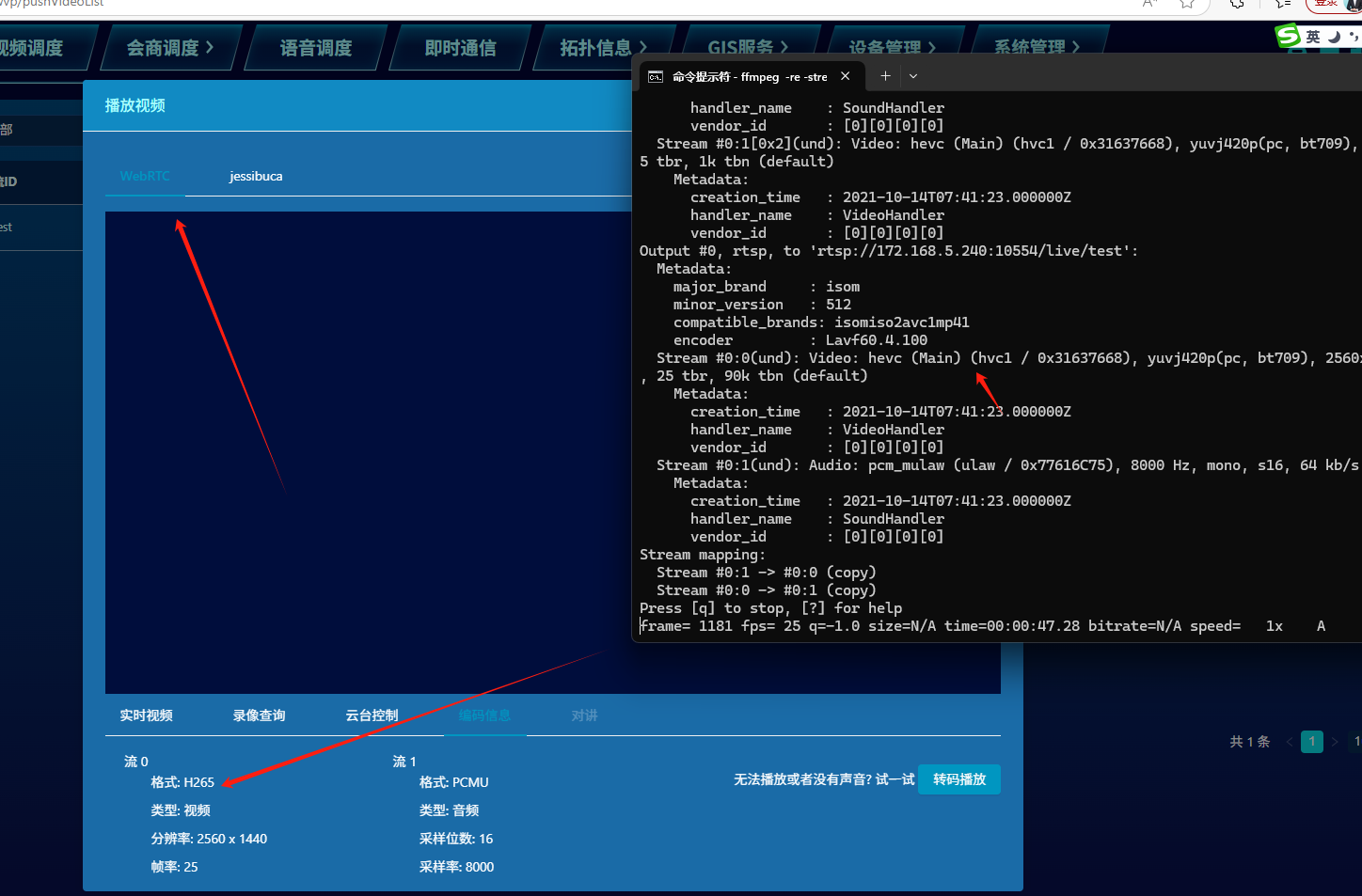Click the Sogou input 'S' icon in the tray
The image size is (1362, 896).
pos(1288,36)
